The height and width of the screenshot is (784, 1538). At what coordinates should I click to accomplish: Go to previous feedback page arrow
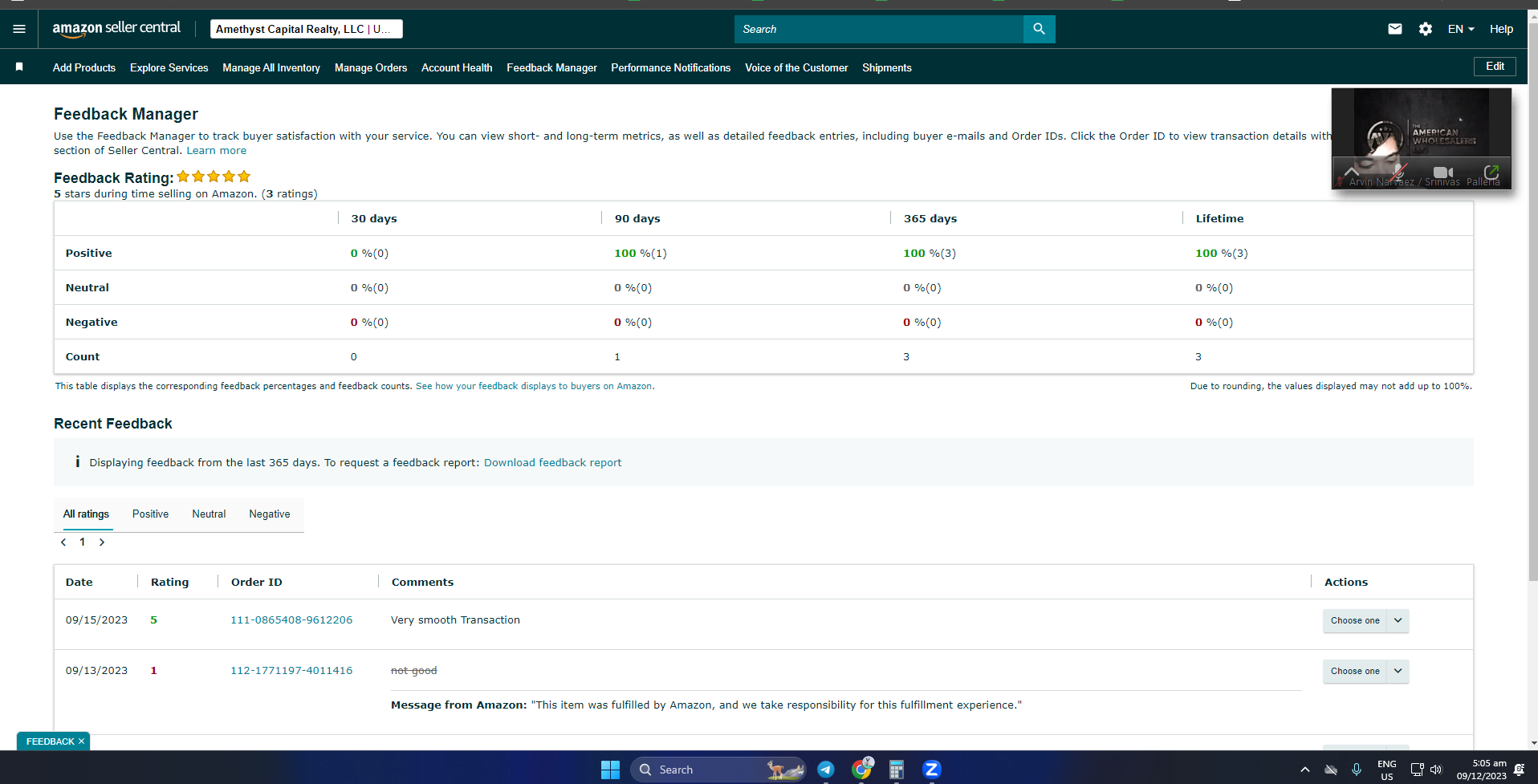tap(63, 542)
